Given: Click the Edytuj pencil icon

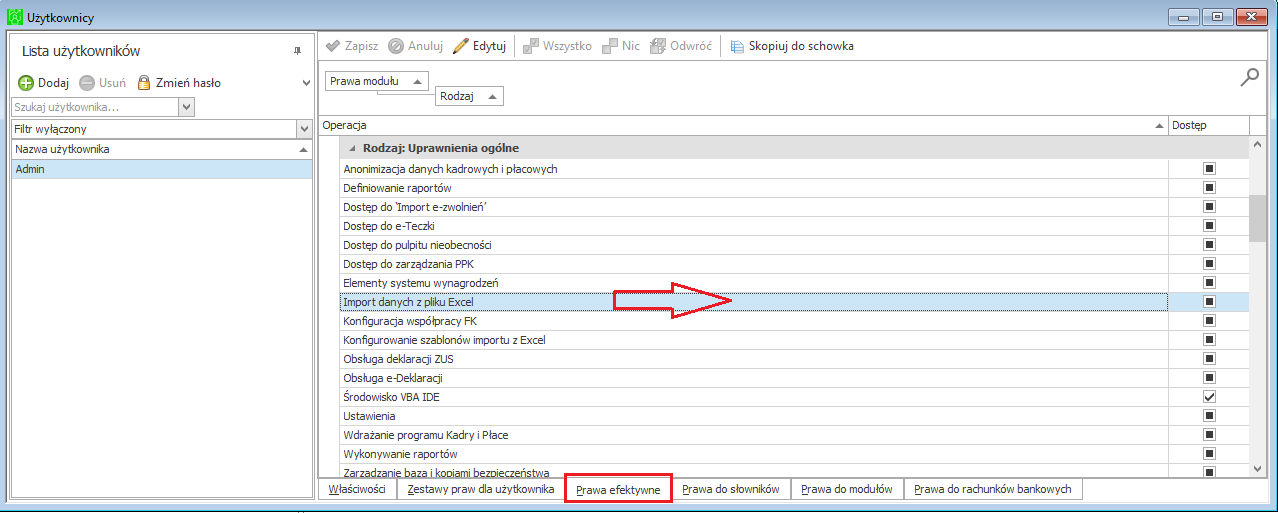Looking at the screenshot, I should pos(461,46).
